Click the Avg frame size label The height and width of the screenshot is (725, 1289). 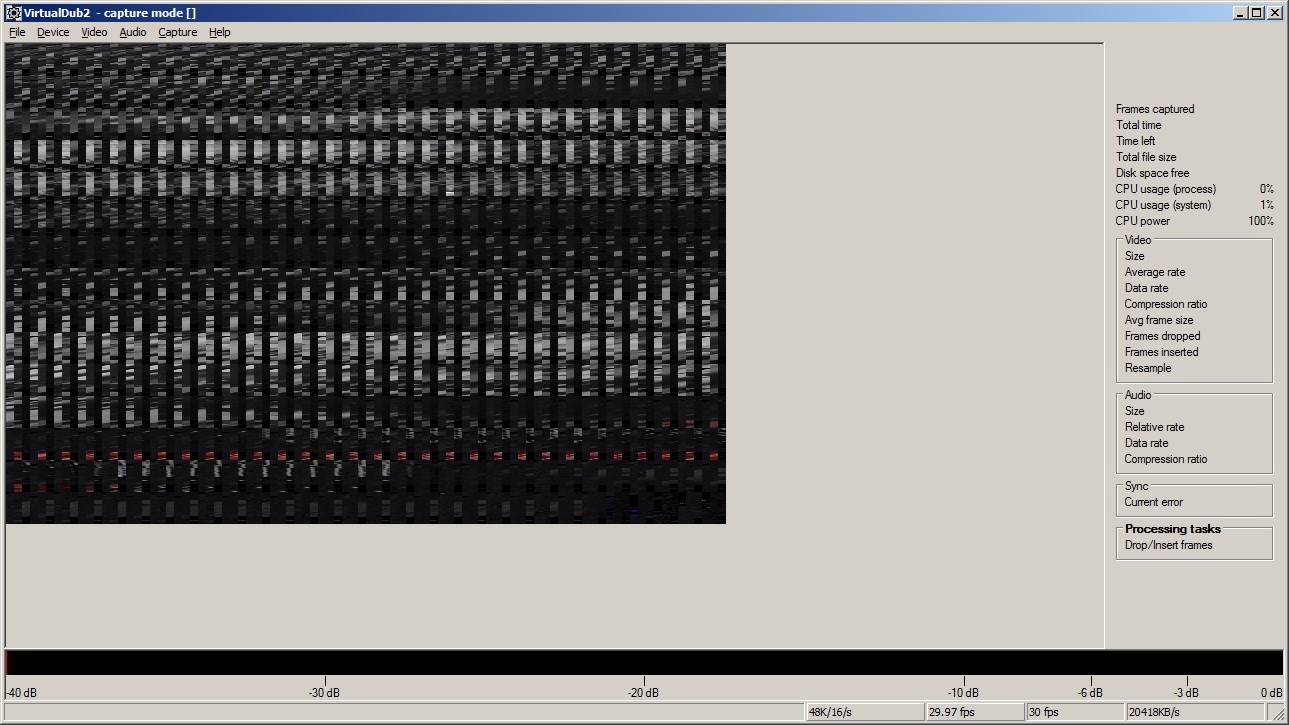tap(1159, 320)
